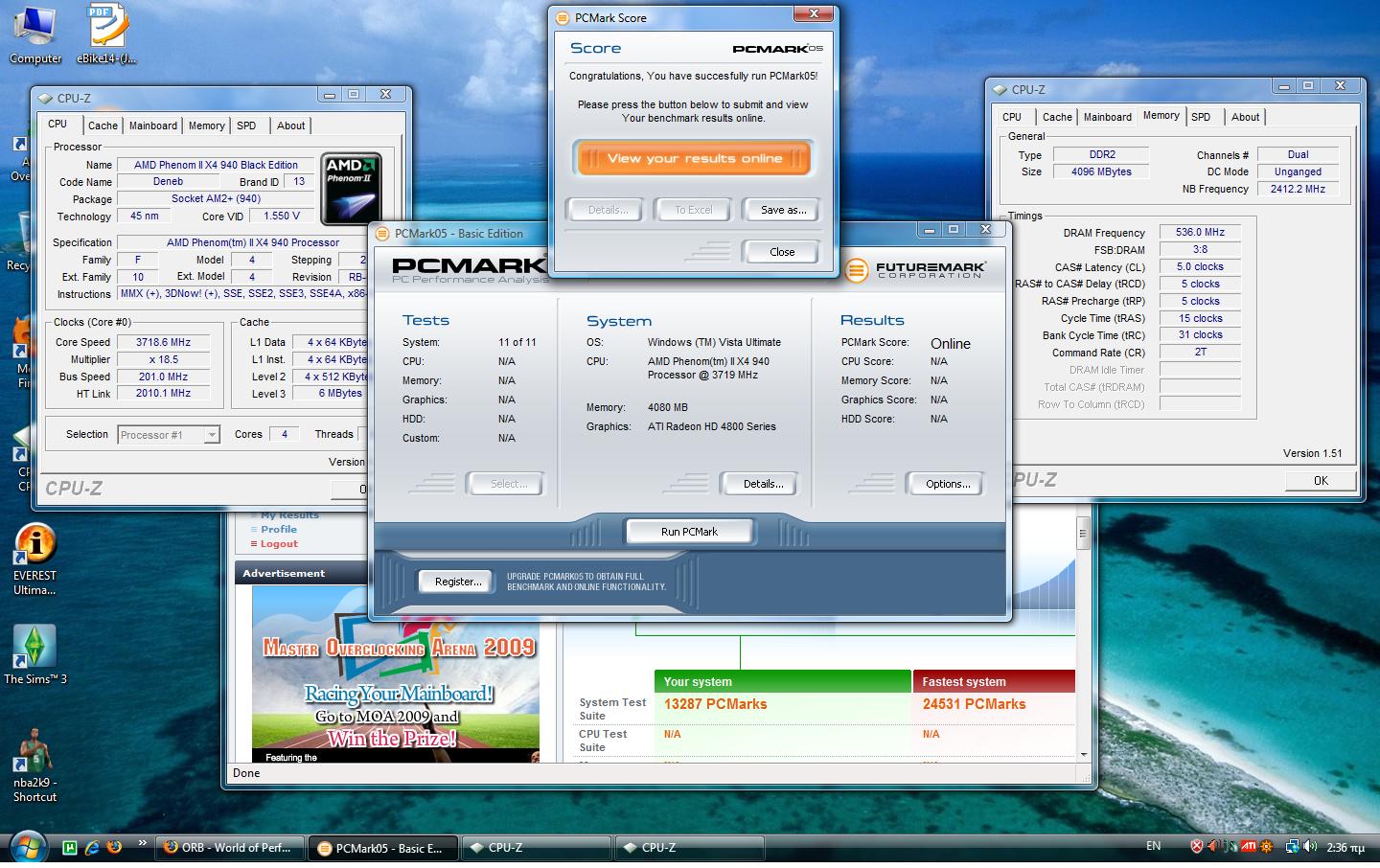Click the disabled Details... button in Score dialog
This screenshot has width=1380, height=868.
click(x=608, y=210)
